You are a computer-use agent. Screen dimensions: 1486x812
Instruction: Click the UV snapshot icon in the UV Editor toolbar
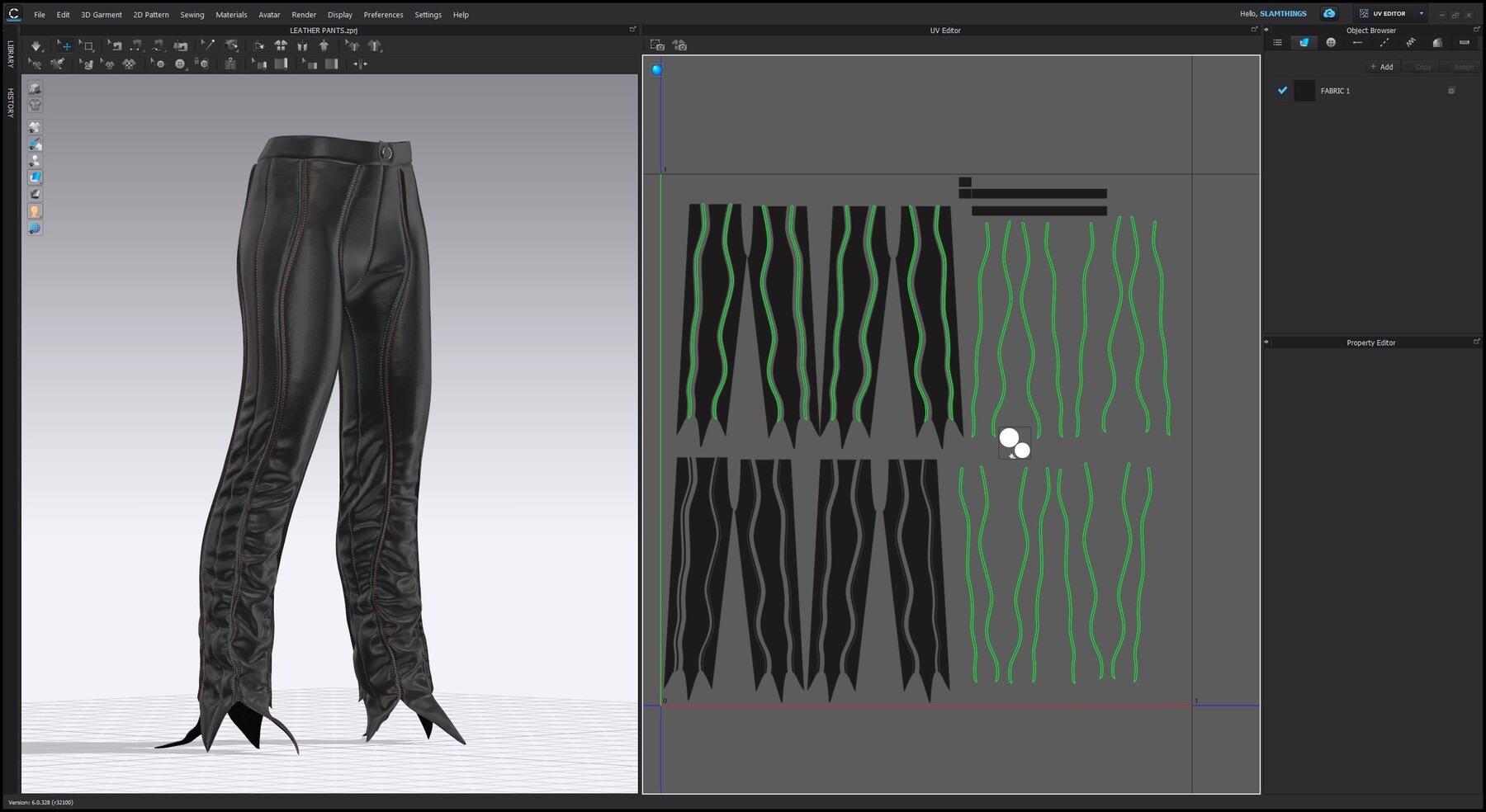(656, 46)
